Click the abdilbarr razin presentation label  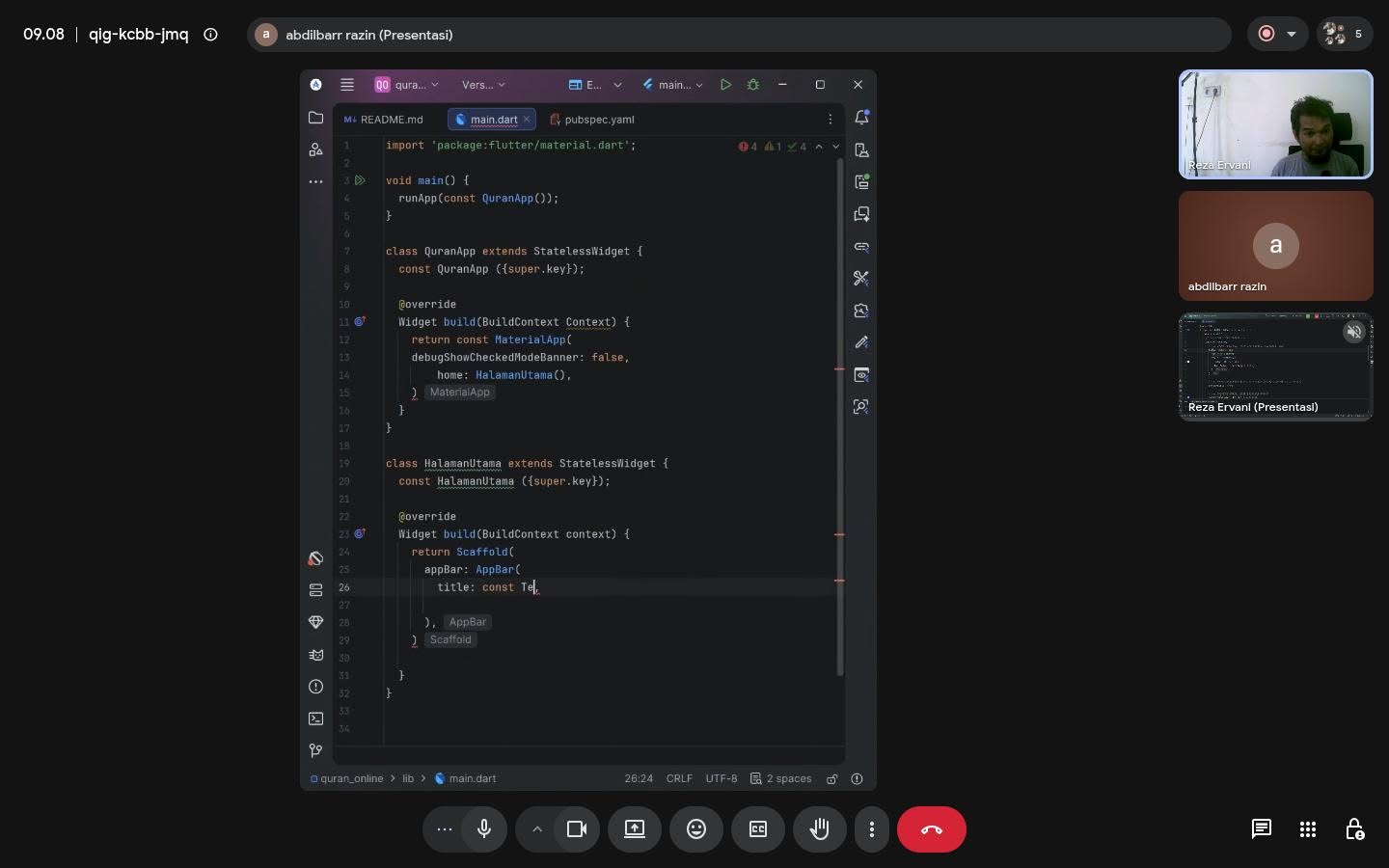pyautogui.click(x=369, y=35)
